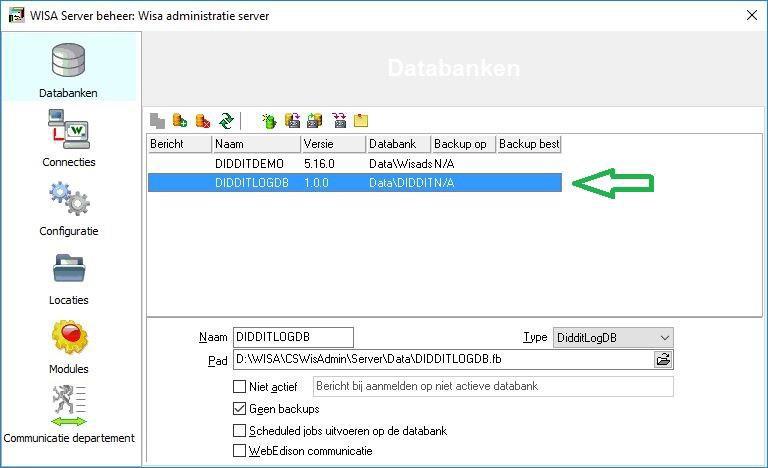Click version 5.16.0 cell
This screenshot has width=768, height=468.
point(319,164)
